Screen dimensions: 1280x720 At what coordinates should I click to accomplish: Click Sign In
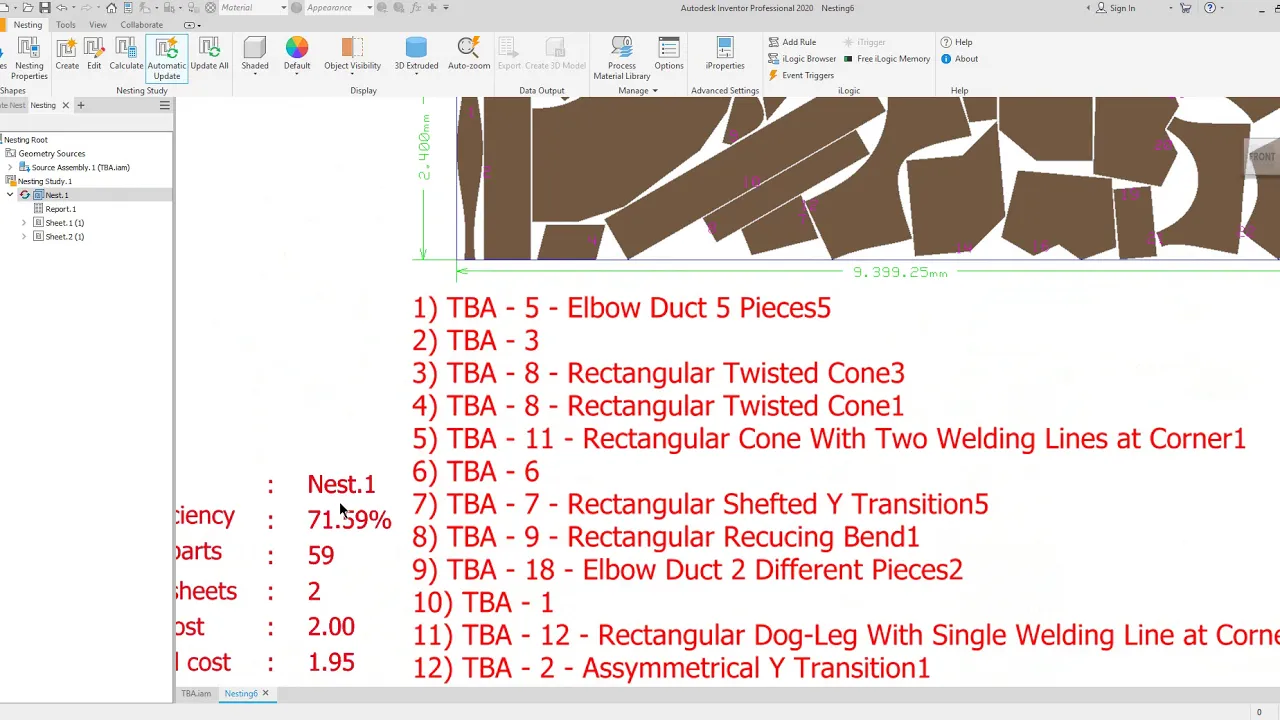[x=1115, y=8]
